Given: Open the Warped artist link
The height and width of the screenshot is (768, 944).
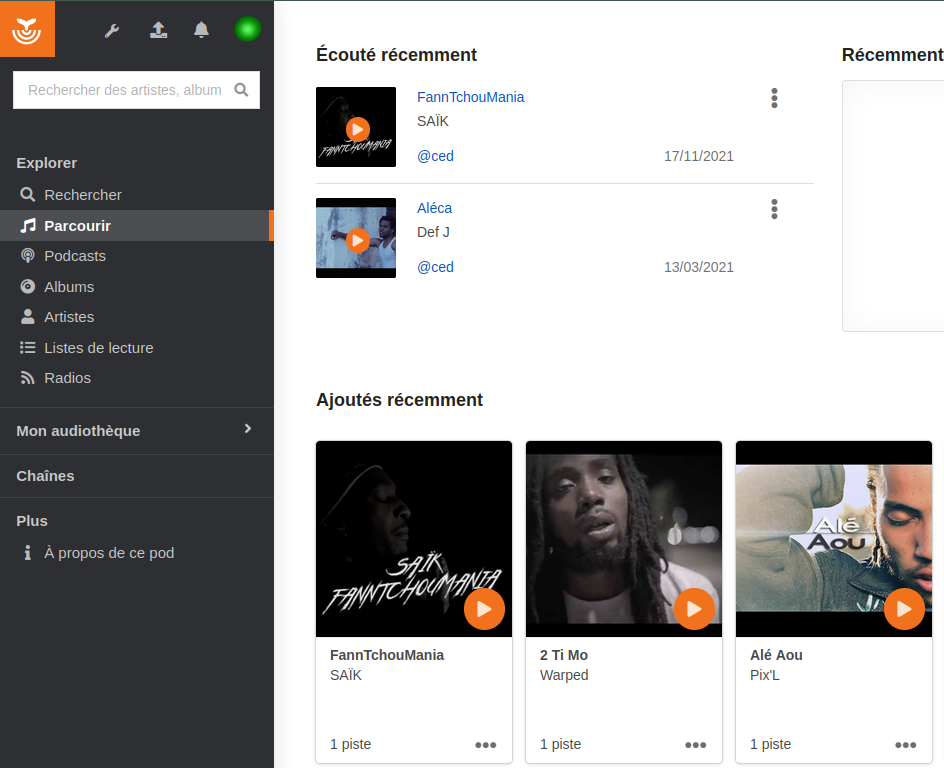Looking at the screenshot, I should (564, 675).
